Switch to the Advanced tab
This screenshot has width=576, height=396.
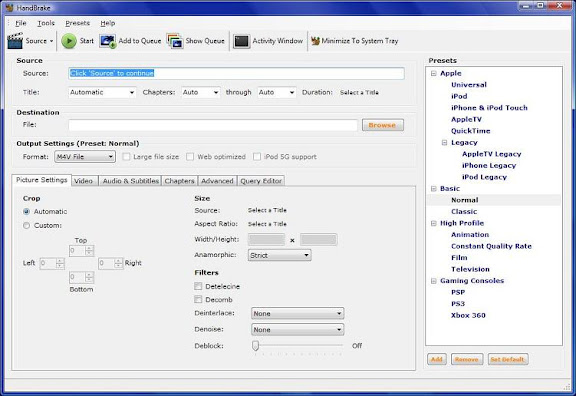[217, 181]
